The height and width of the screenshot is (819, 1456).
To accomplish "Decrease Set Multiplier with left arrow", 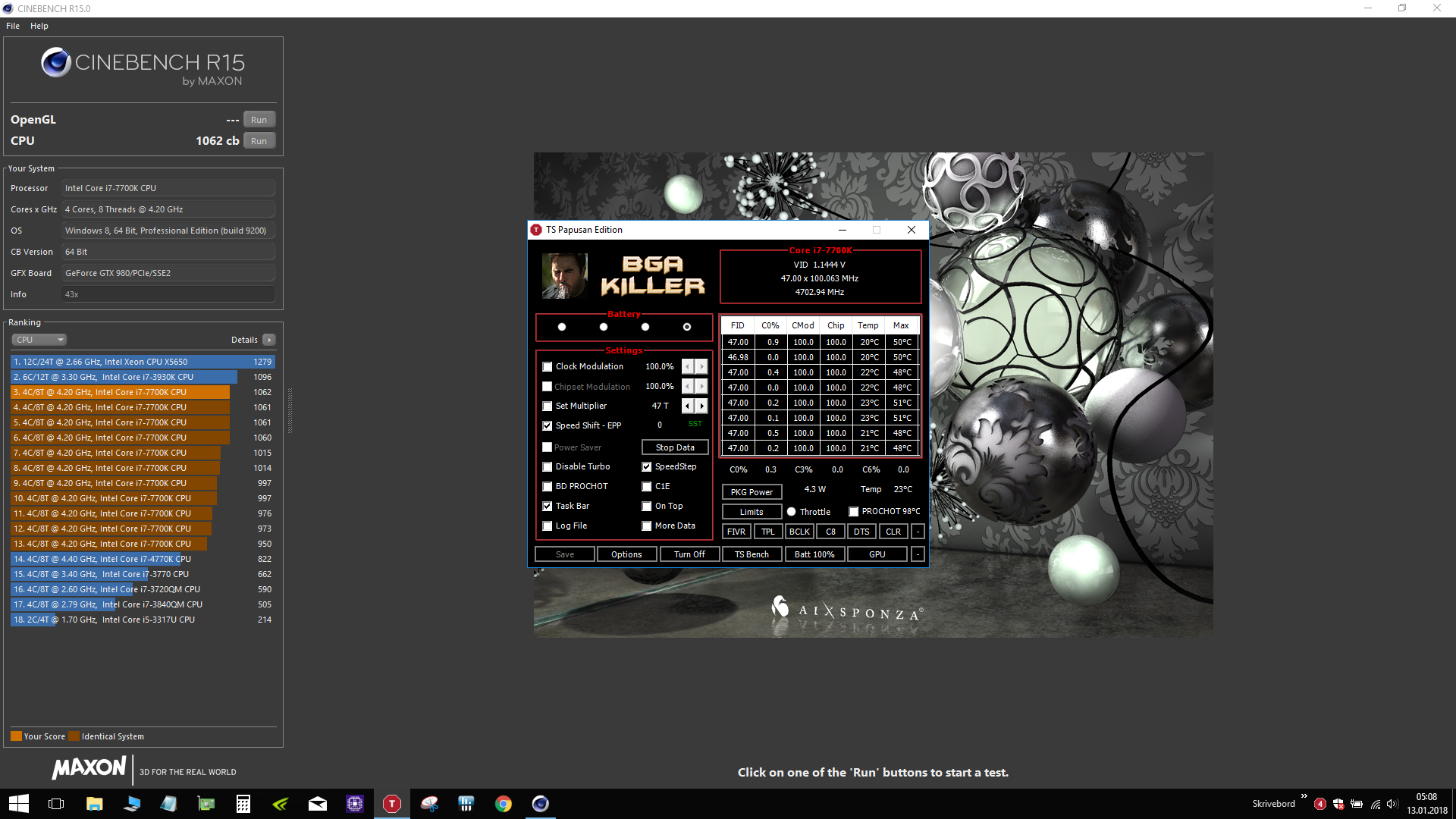I will [688, 406].
